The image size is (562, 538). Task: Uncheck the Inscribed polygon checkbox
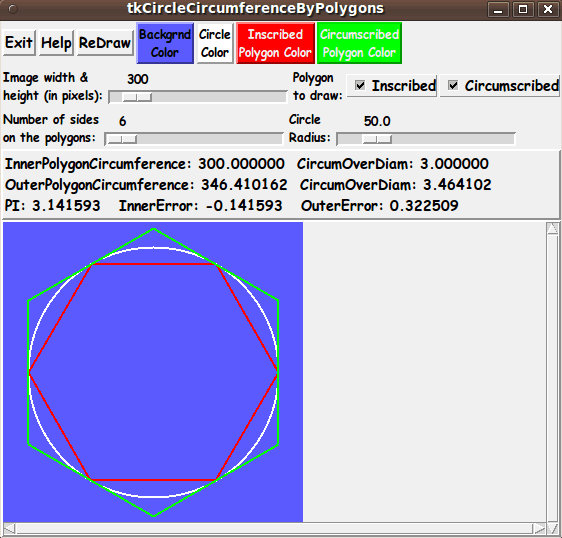click(x=360, y=85)
